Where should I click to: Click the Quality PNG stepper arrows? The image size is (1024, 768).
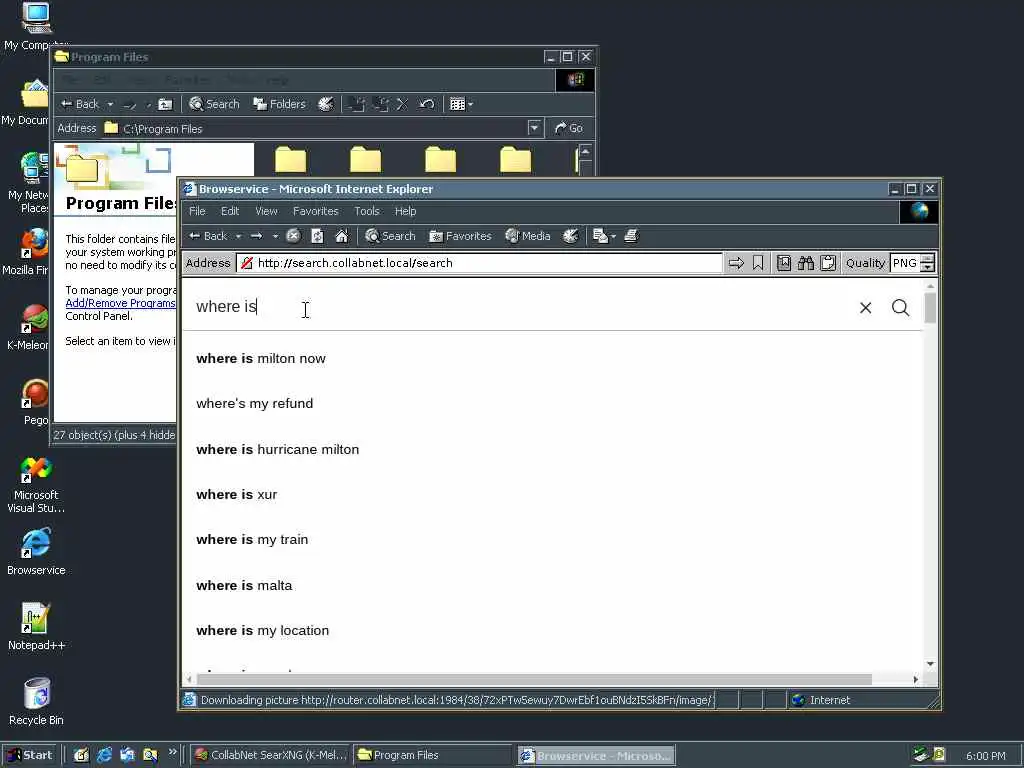click(x=928, y=263)
